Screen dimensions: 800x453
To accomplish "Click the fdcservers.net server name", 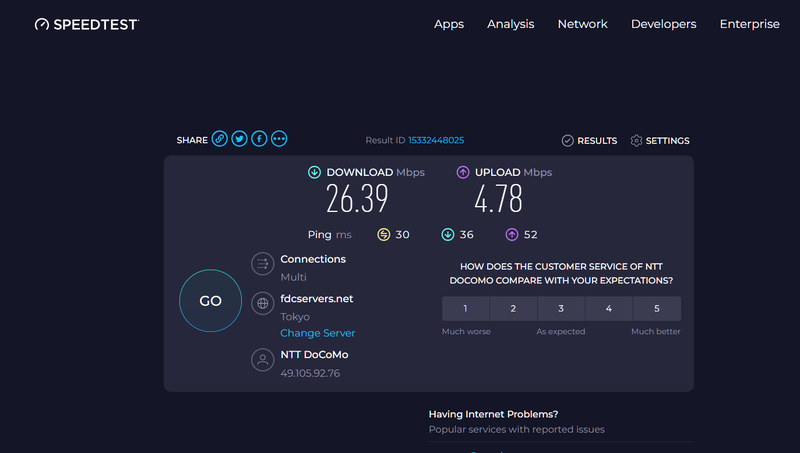I will 317,299.
